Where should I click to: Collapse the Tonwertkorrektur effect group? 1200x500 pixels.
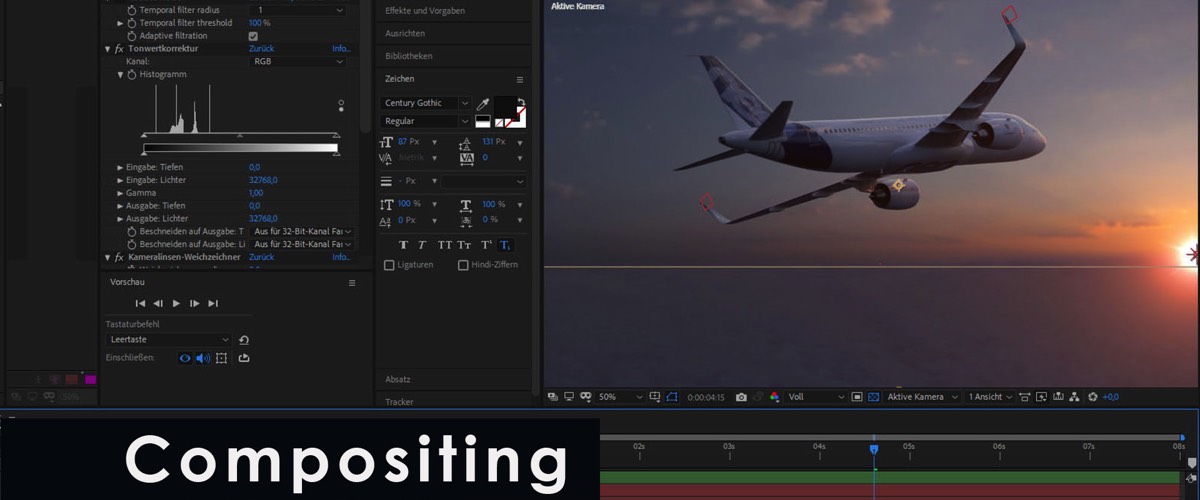tap(108, 48)
